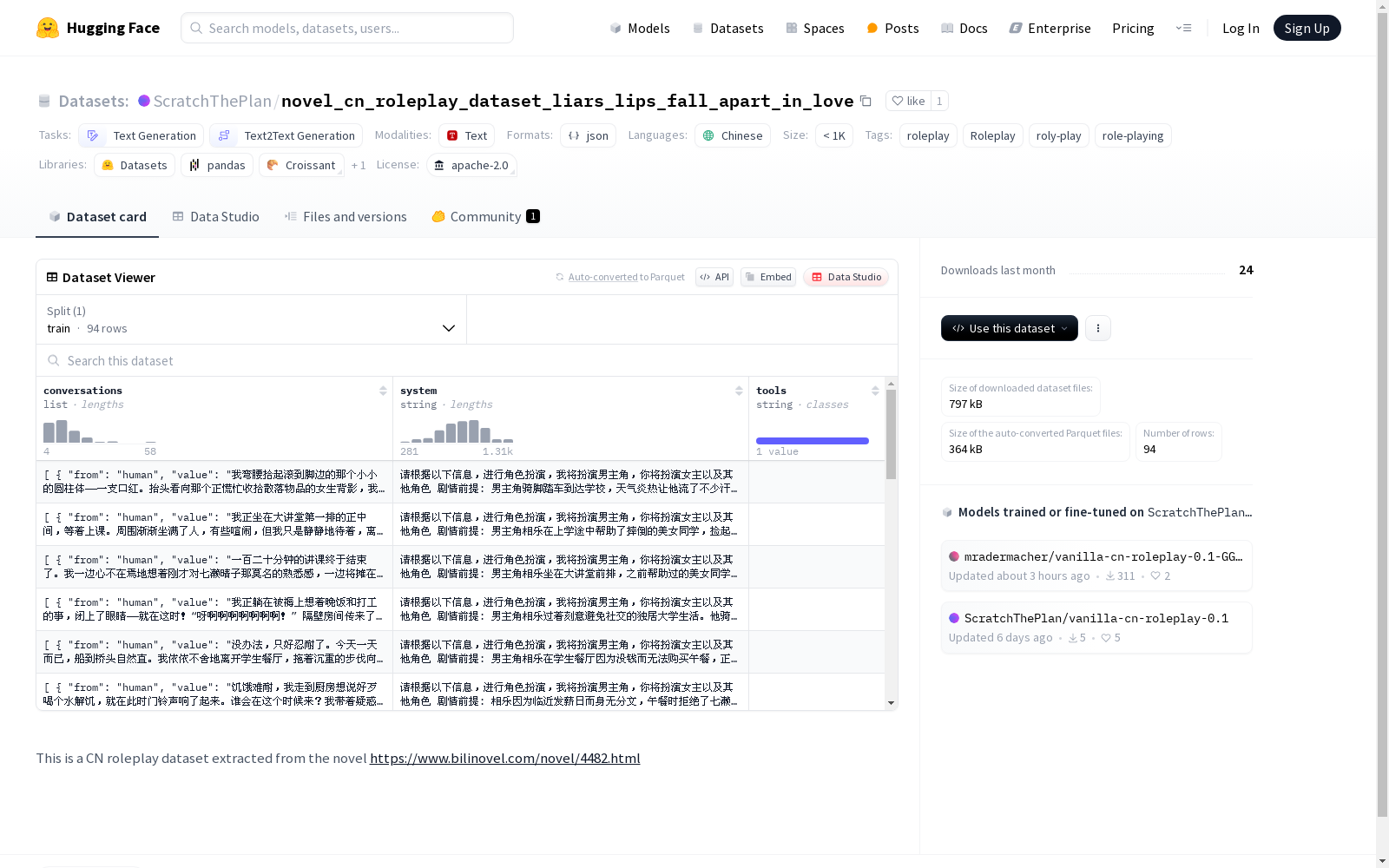Click the Hugging Face logo icon
This screenshot has height=868, width=1389.
48,28
